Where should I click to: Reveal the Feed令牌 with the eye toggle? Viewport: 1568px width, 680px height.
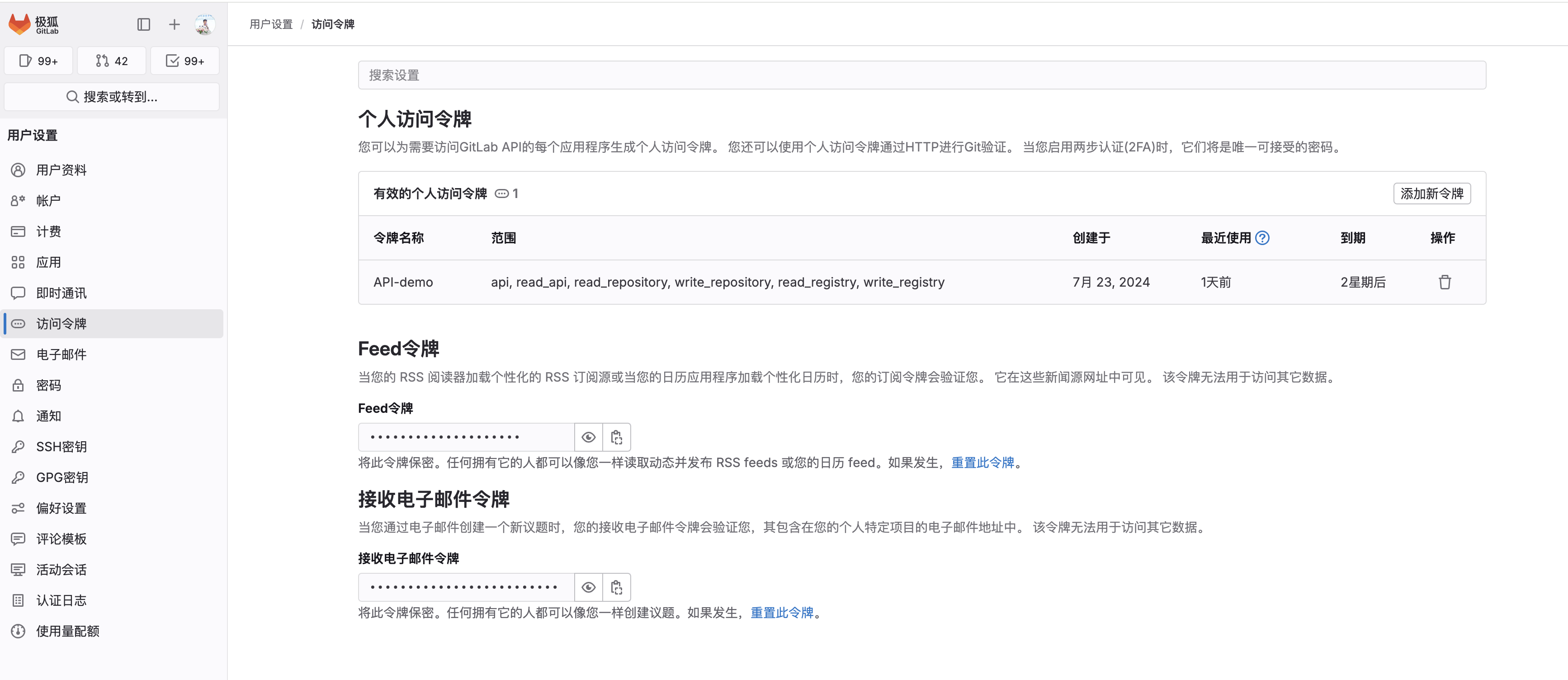click(588, 436)
